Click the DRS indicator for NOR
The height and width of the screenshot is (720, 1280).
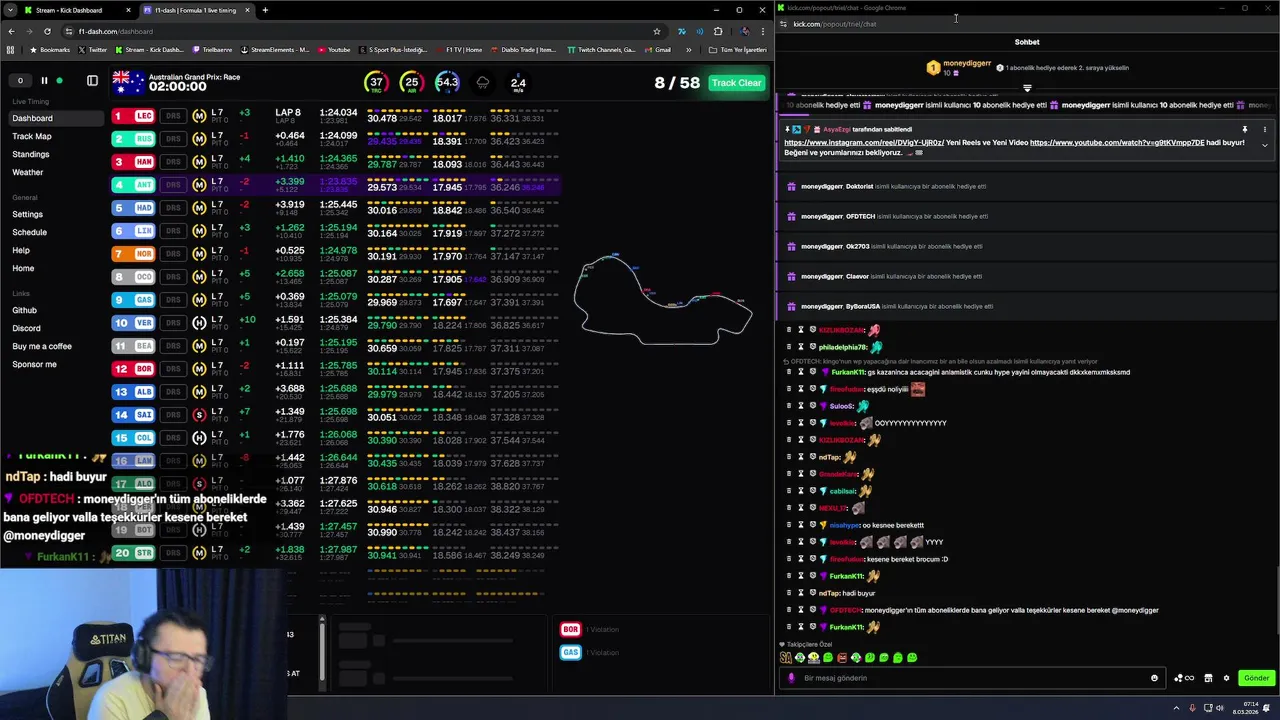point(173,254)
